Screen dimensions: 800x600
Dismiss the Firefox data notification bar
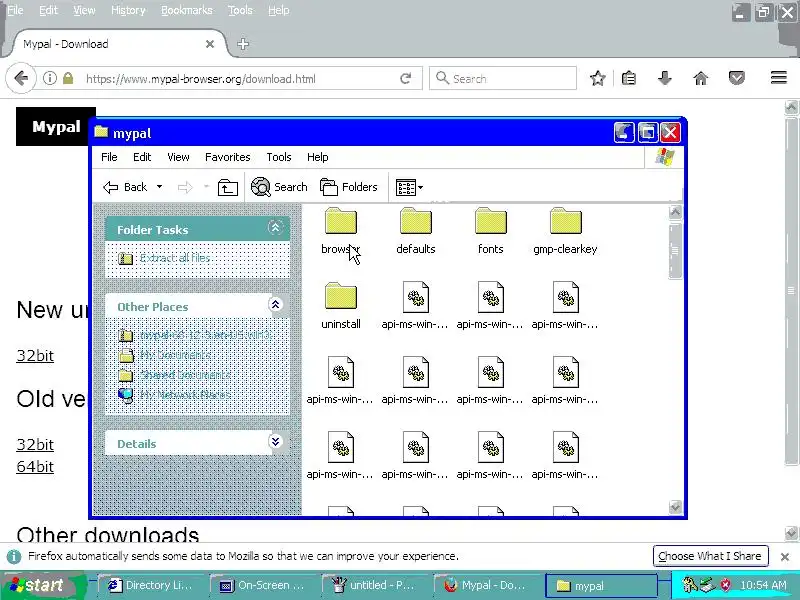(x=785, y=557)
